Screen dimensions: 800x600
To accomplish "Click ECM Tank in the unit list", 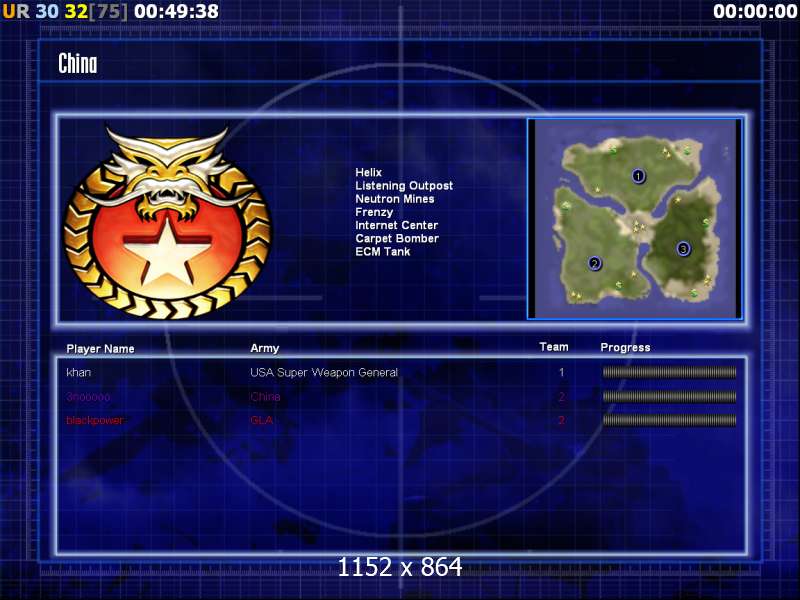I will point(383,252).
